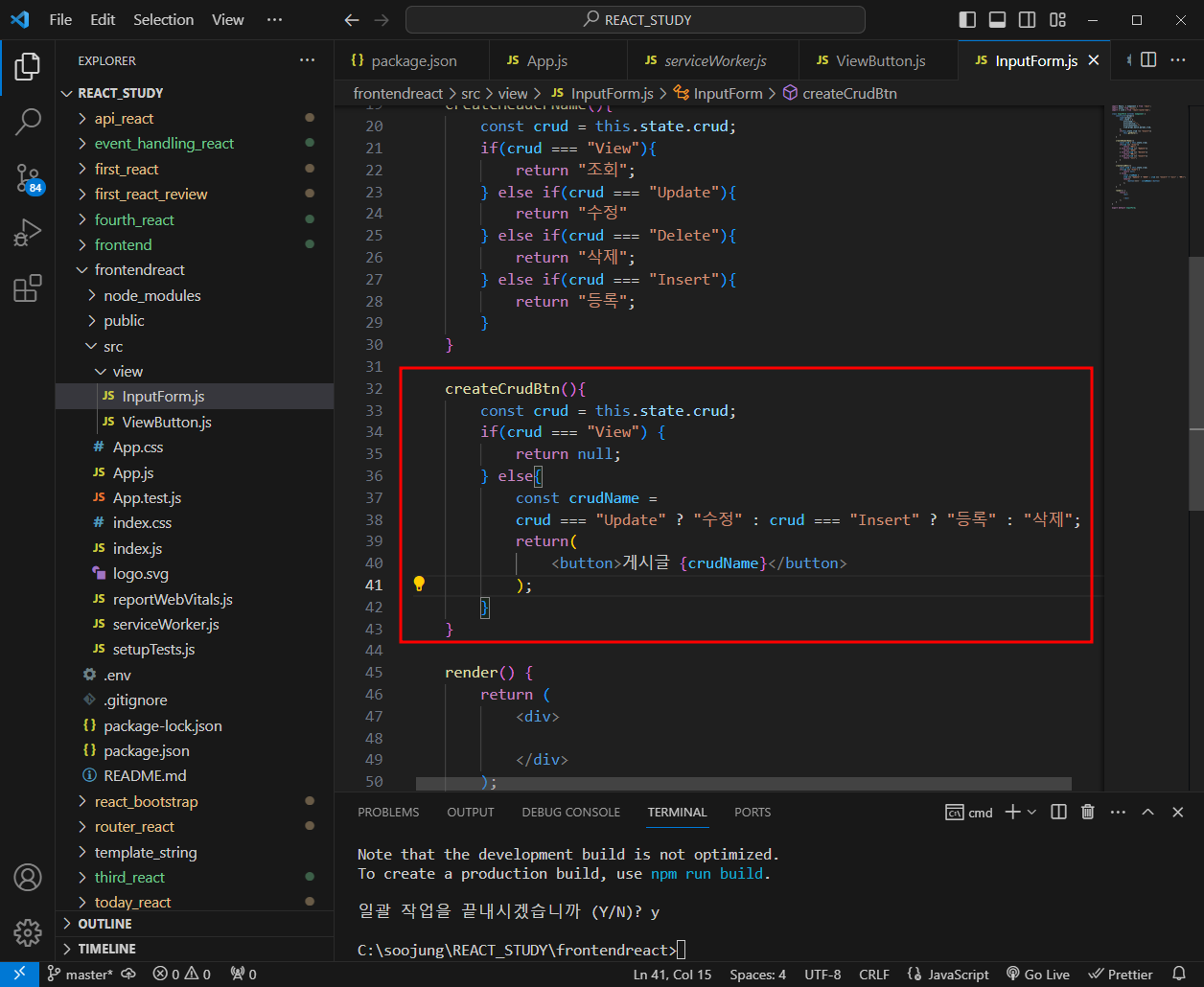The image size is (1204, 987).
Task: Switch to the PROBLEMS panel tab
Action: tap(388, 812)
